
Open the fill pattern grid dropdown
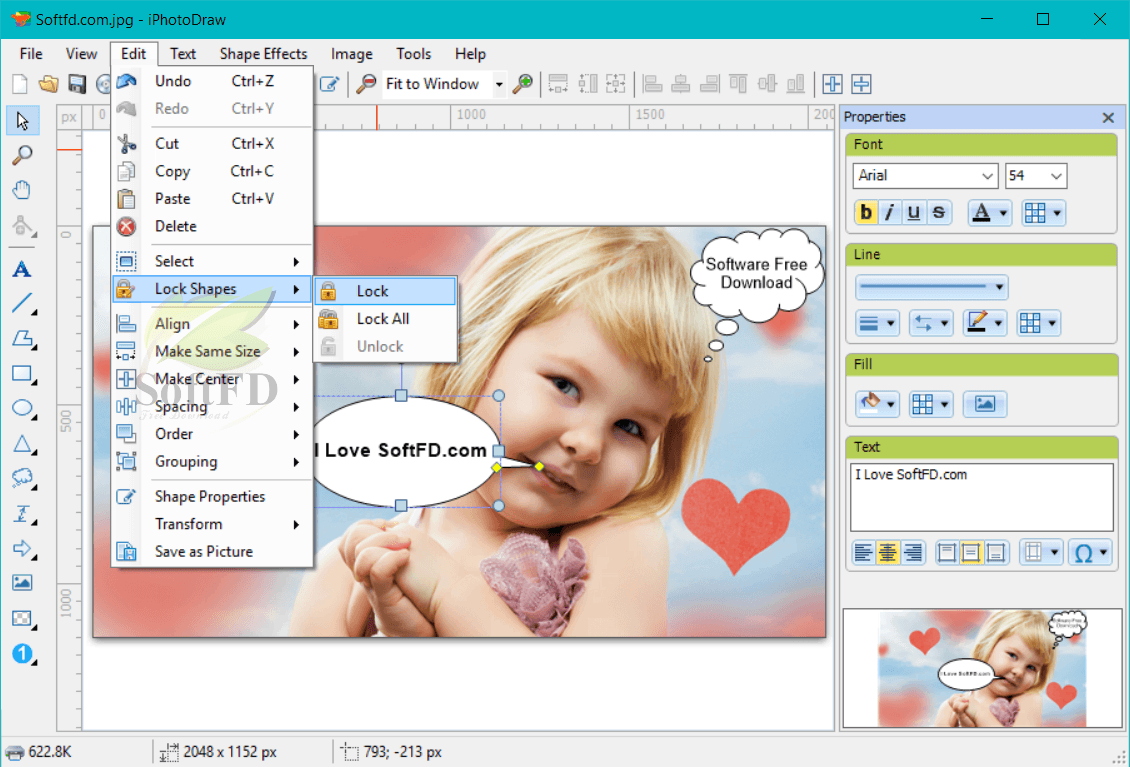pyautogui.click(x=930, y=404)
